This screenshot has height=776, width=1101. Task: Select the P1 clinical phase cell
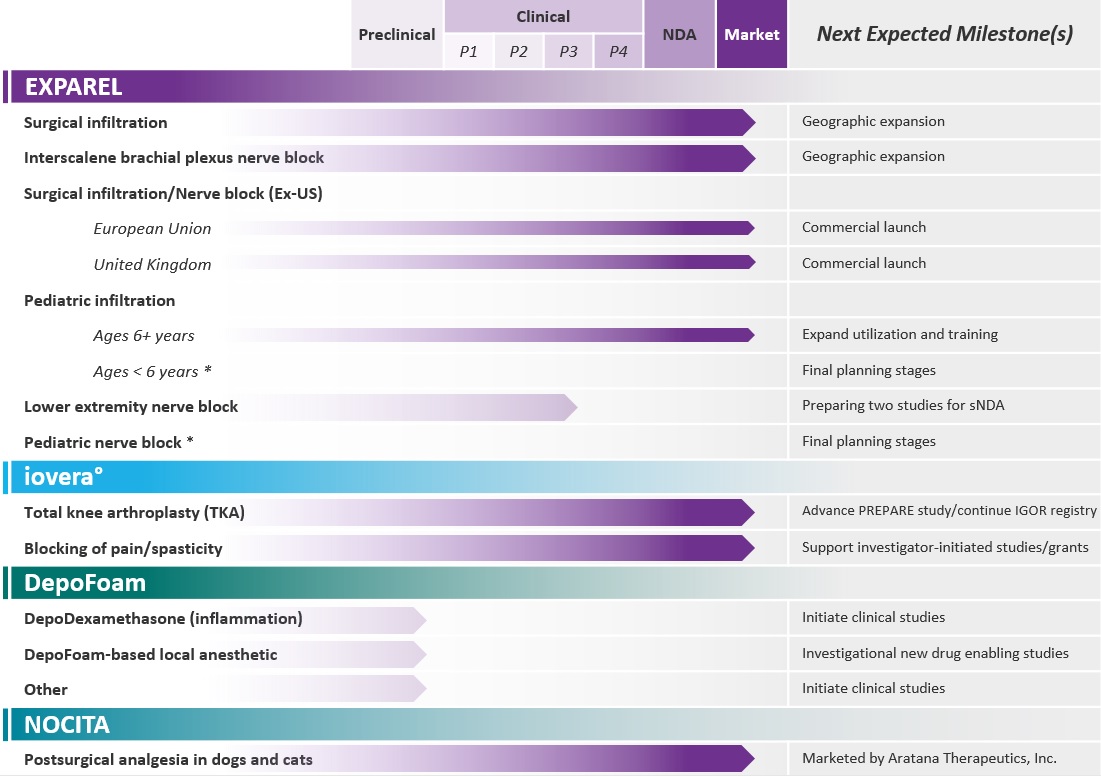(x=468, y=52)
